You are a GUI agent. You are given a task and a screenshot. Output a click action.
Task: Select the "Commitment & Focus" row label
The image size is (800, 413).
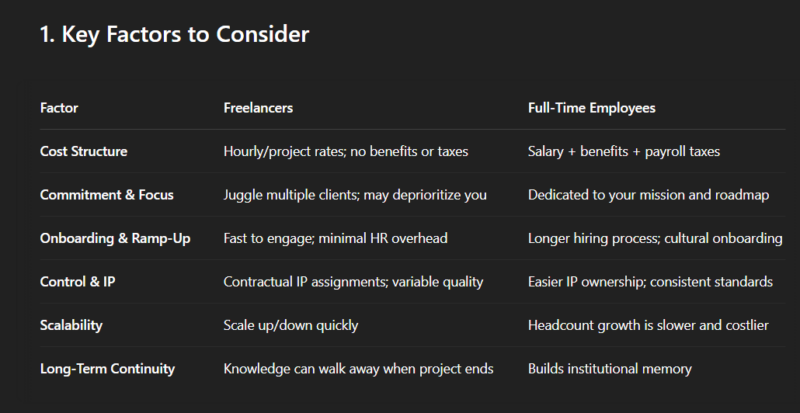click(x=103, y=195)
